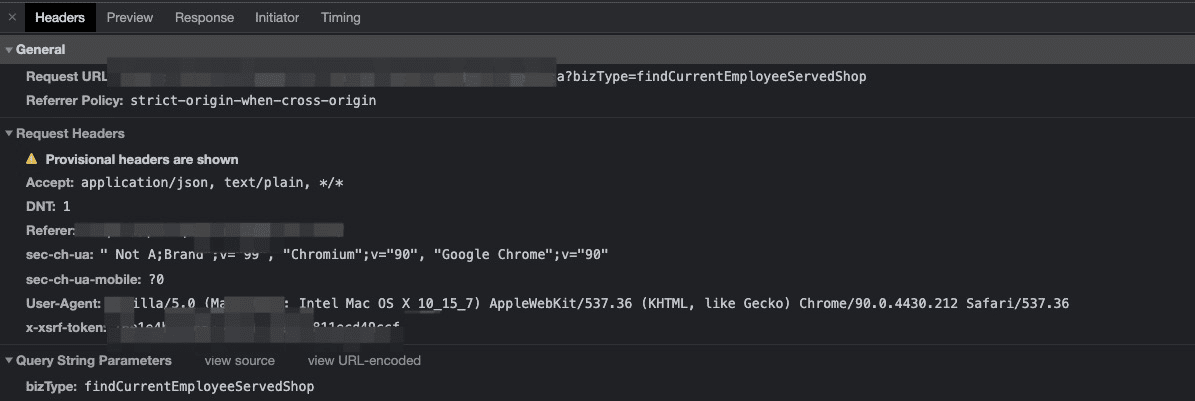Switch to the Initiator tab
The width and height of the screenshot is (1195, 401).
tap(277, 17)
